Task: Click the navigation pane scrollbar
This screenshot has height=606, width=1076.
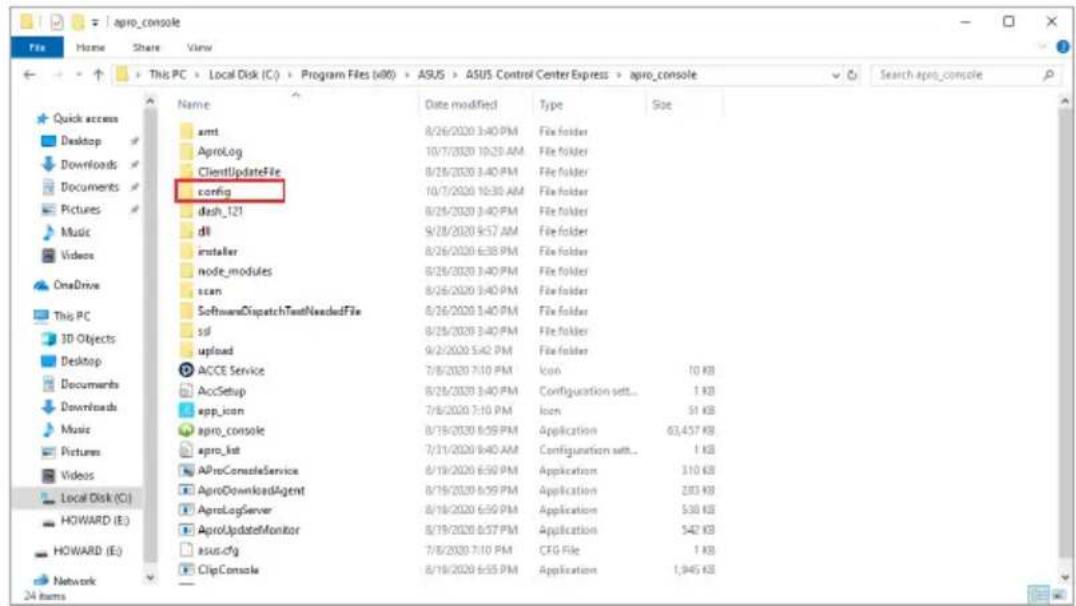Action: tap(150, 340)
